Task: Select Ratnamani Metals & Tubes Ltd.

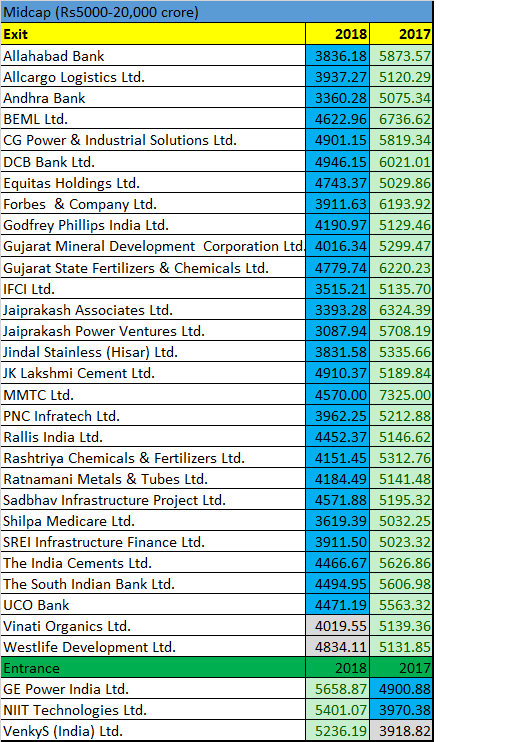Action: tap(153, 479)
